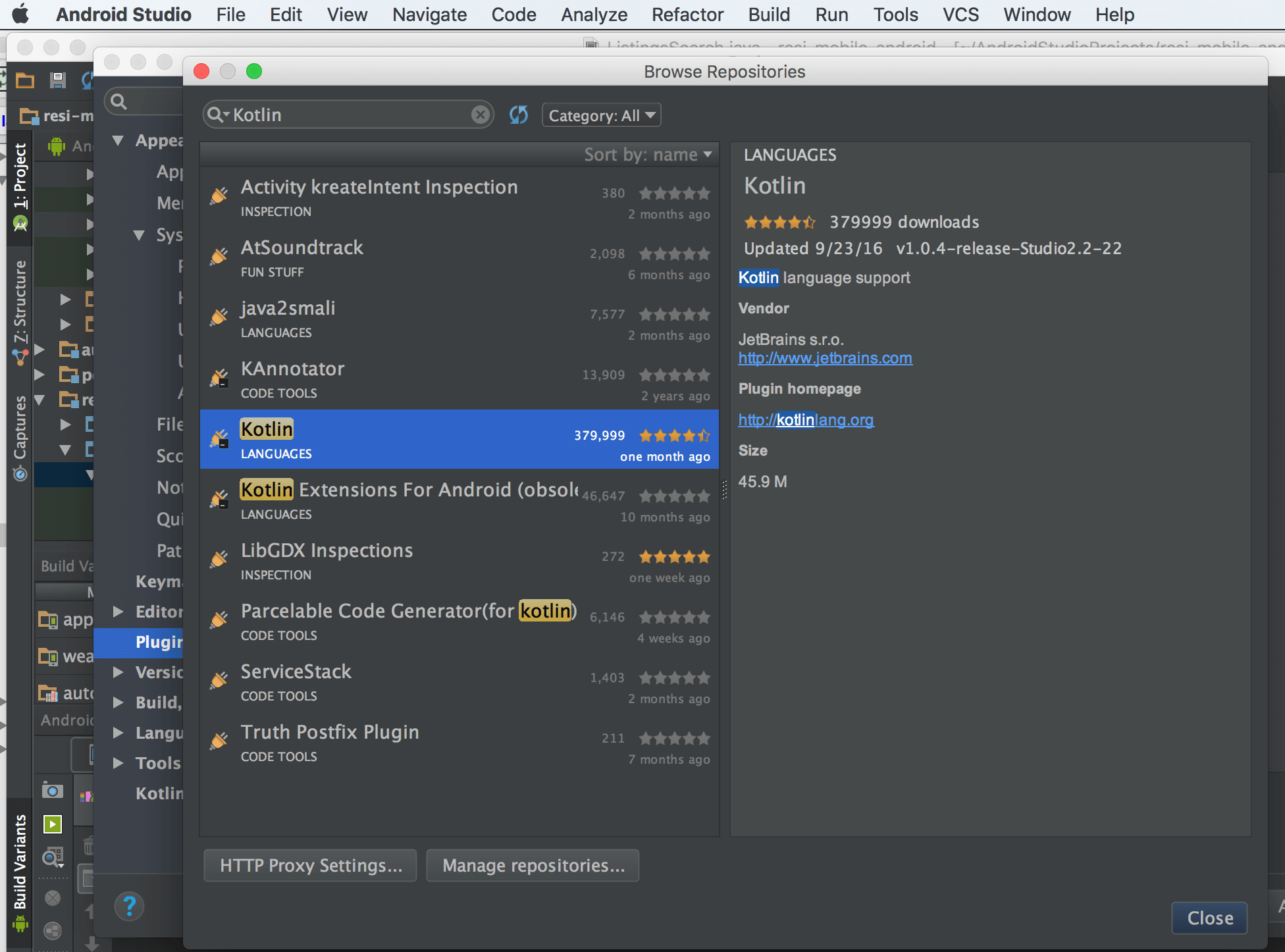Open the Refactor menu

(687, 14)
